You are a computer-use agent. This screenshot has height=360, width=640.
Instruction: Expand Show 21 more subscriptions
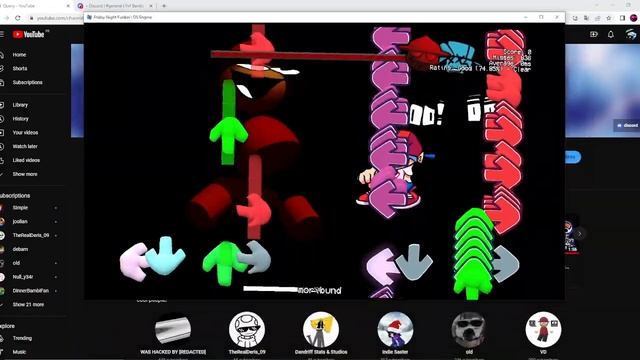(x=29, y=304)
